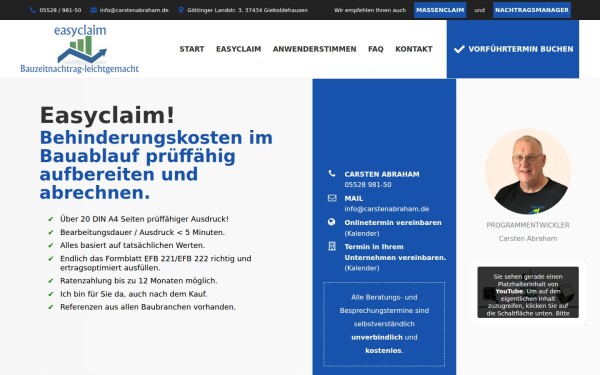Click the map pin icon next to the address
The image size is (600, 375).
coord(181,10)
